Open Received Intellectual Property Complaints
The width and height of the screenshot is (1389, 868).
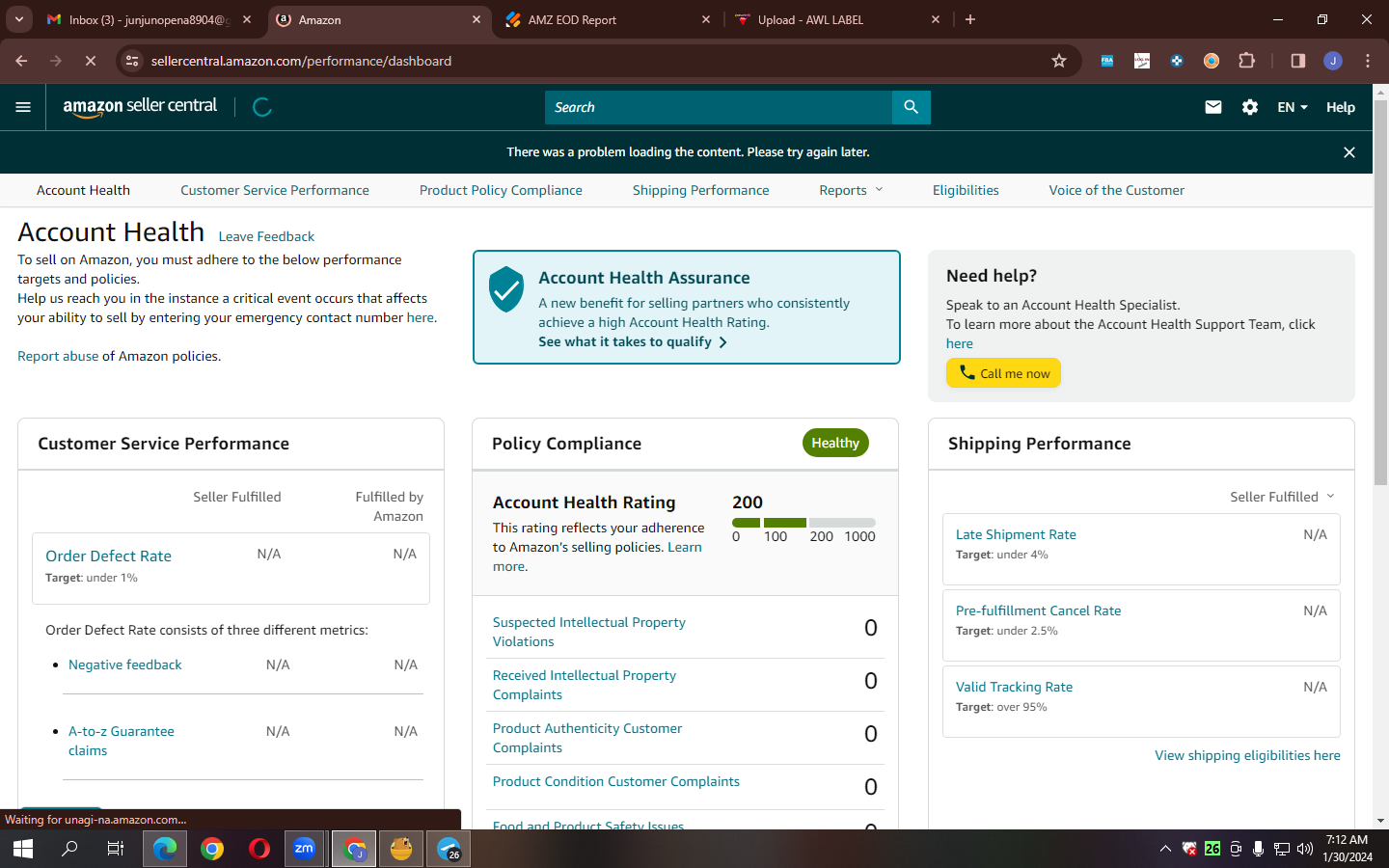coord(585,685)
